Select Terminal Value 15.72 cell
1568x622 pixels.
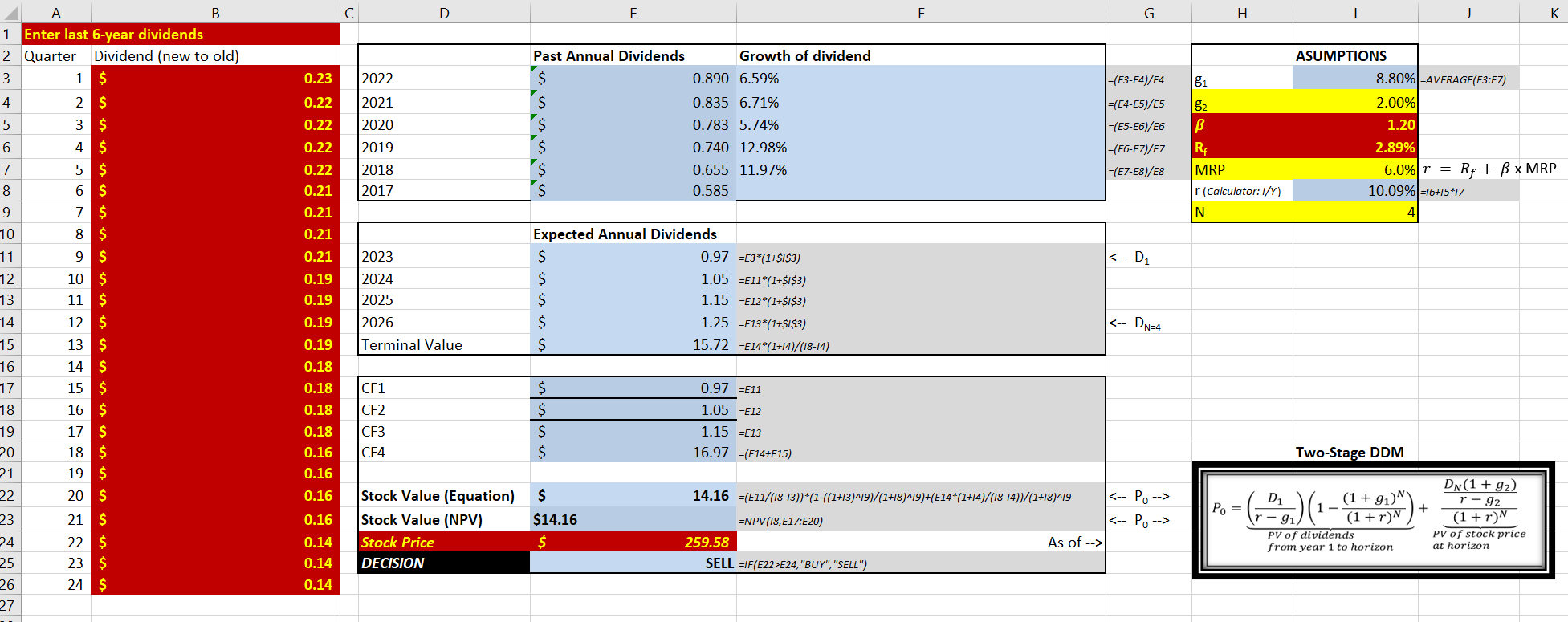pos(633,344)
